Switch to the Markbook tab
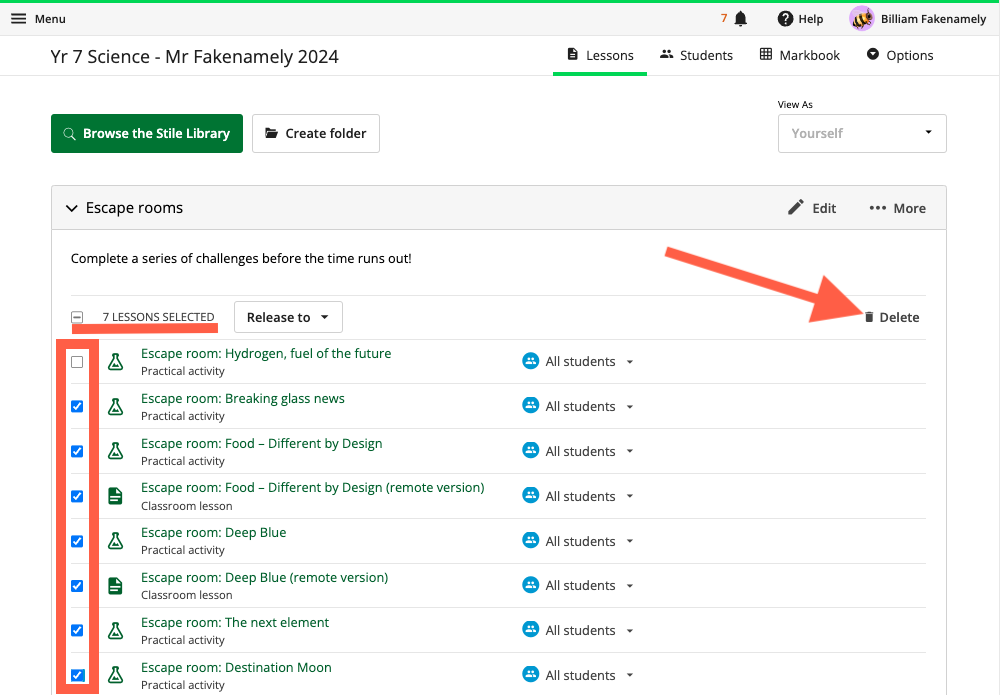This screenshot has height=695, width=1000. 800,55
